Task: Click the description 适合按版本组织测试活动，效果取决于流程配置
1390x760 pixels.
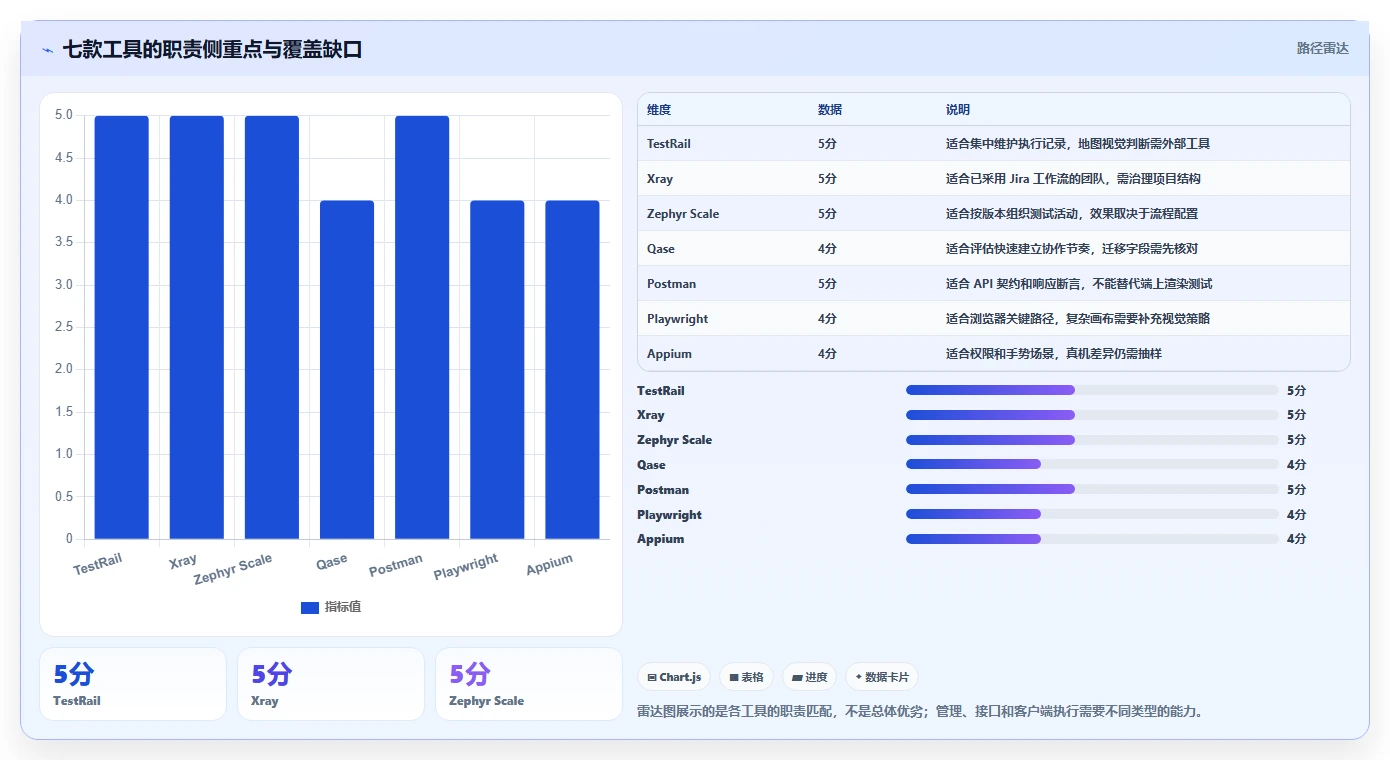Action: [1072, 214]
